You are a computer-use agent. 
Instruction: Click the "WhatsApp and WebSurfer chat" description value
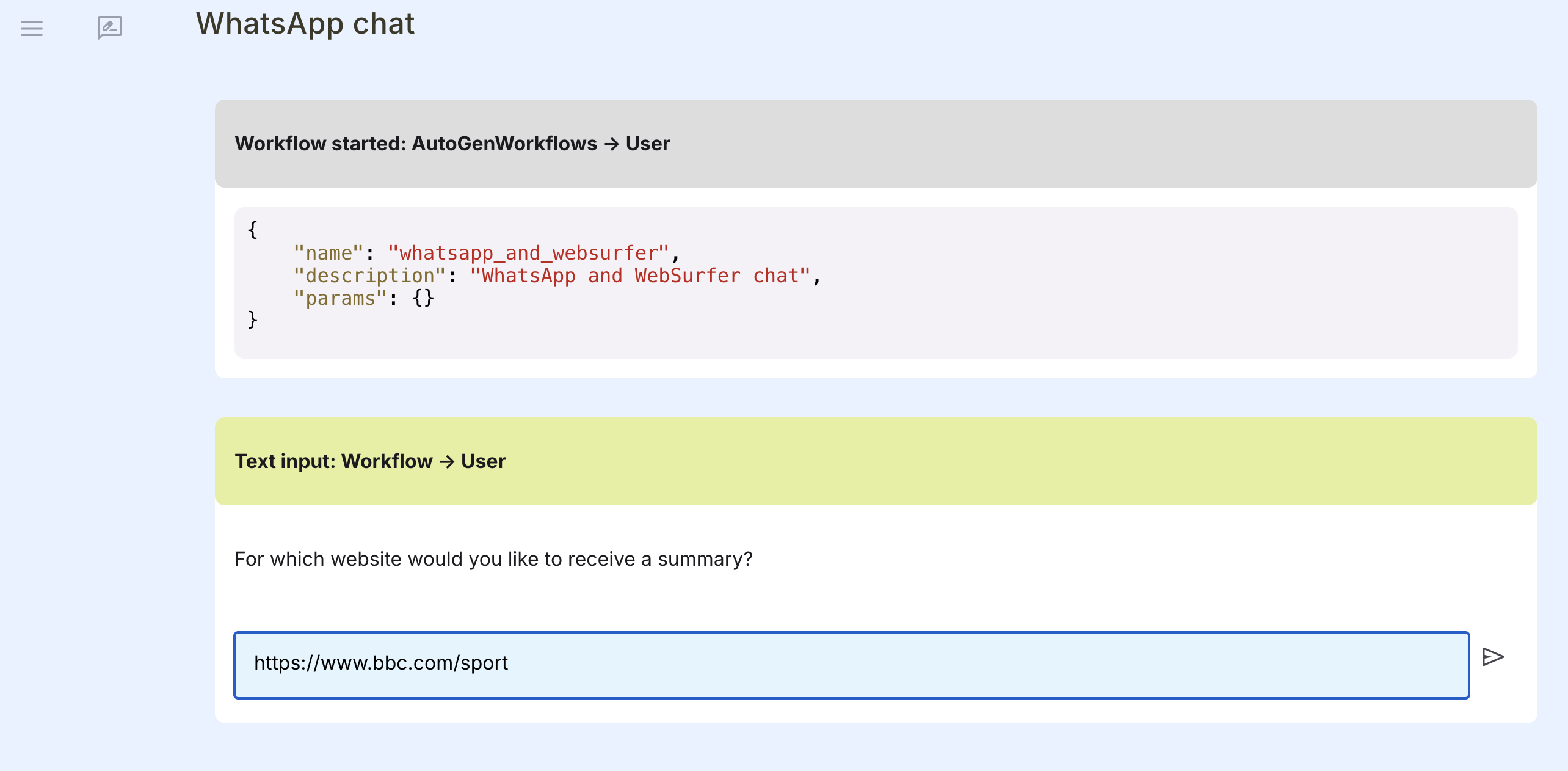(x=640, y=276)
